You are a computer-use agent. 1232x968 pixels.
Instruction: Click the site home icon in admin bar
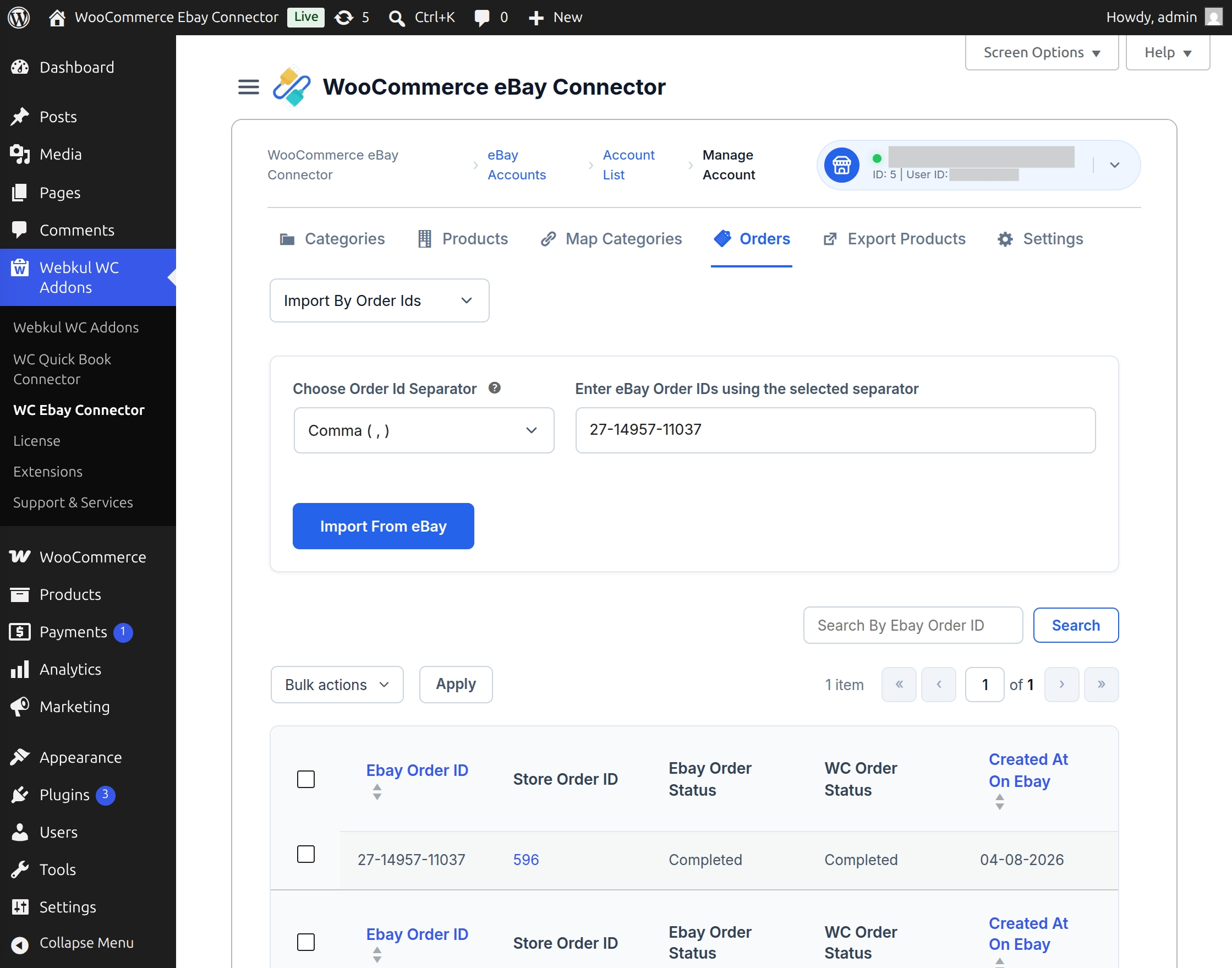click(x=57, y=18)
